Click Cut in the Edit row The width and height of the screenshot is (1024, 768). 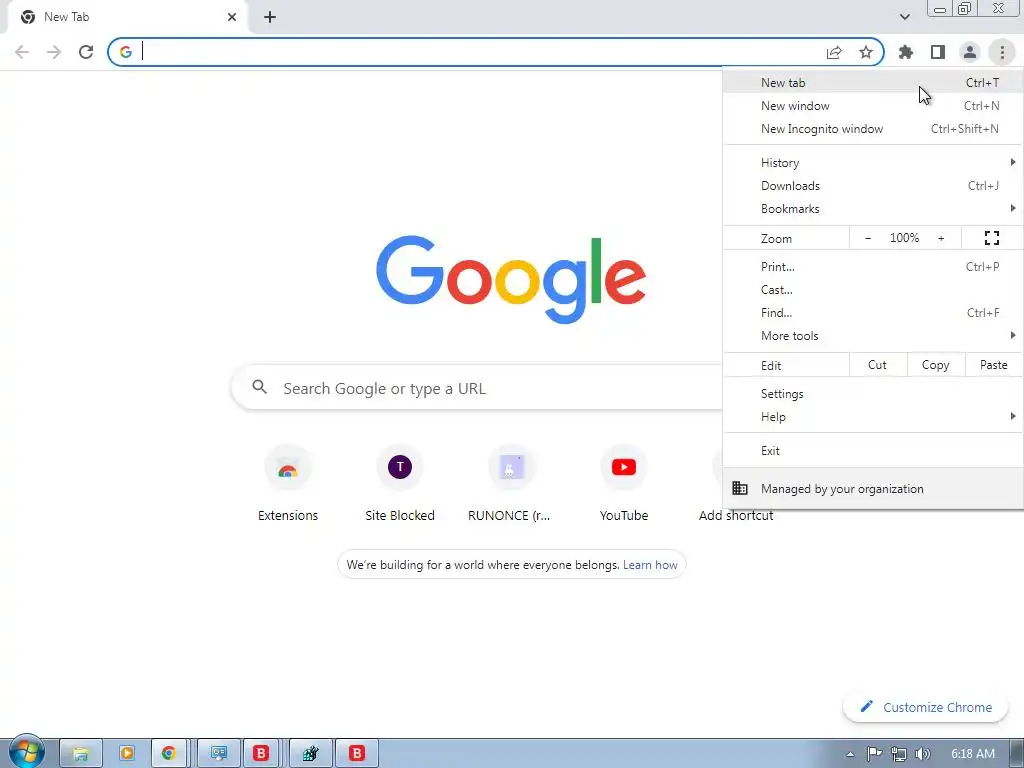pyautogui.click(x=878, y=365)
